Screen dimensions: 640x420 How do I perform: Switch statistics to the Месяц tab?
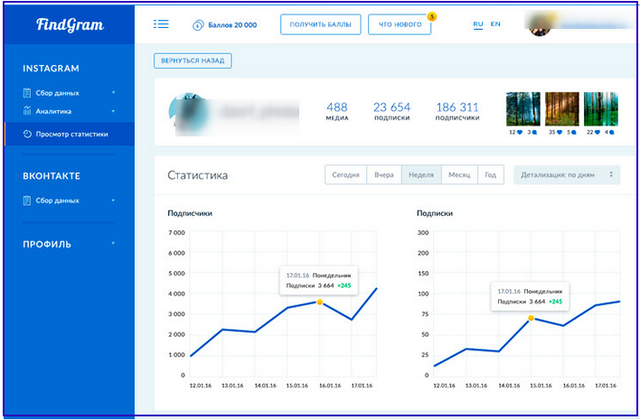(x=459, y=175)
